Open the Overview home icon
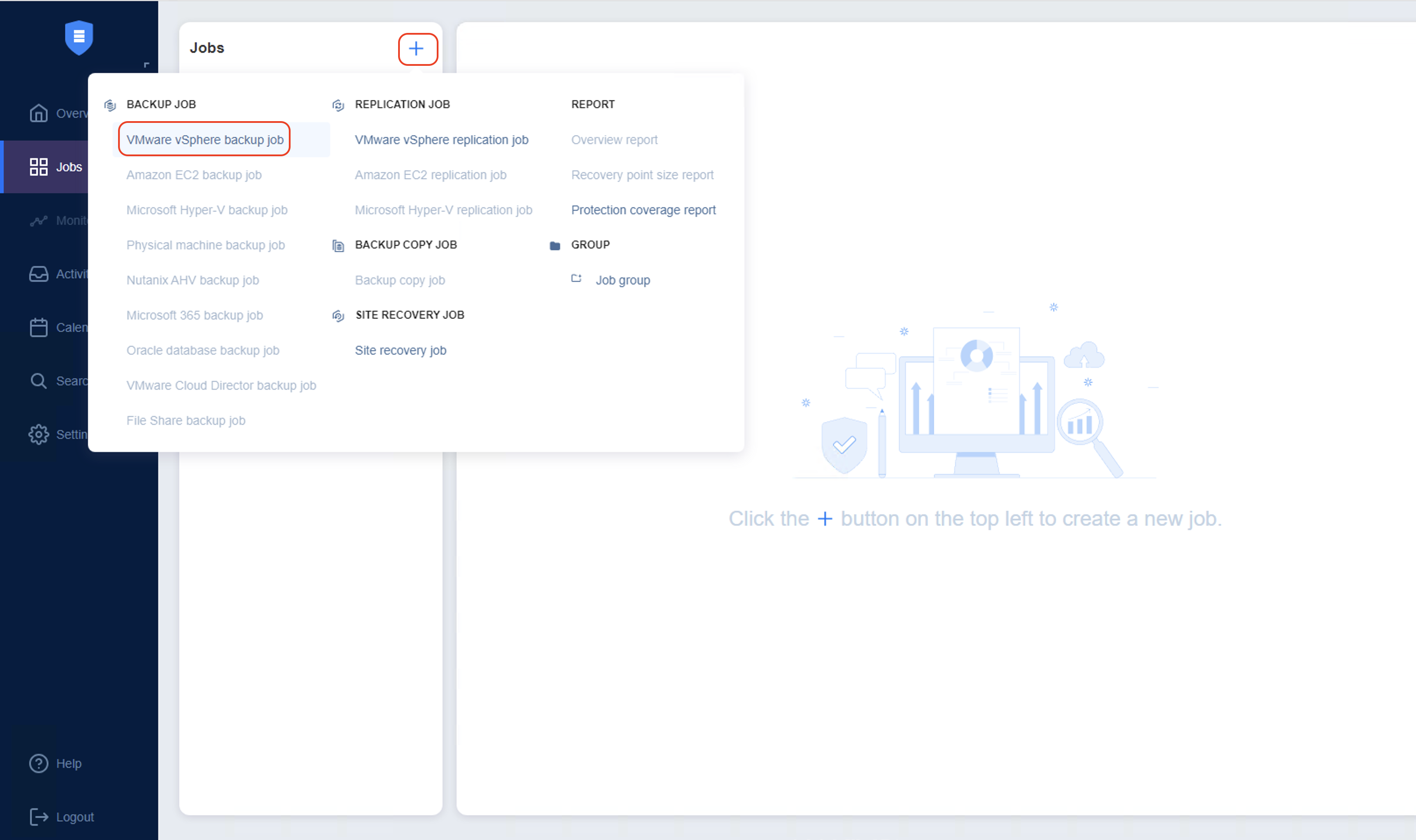Image resolution: width=1416 pixels, height=840 pixels. (39, 113)
